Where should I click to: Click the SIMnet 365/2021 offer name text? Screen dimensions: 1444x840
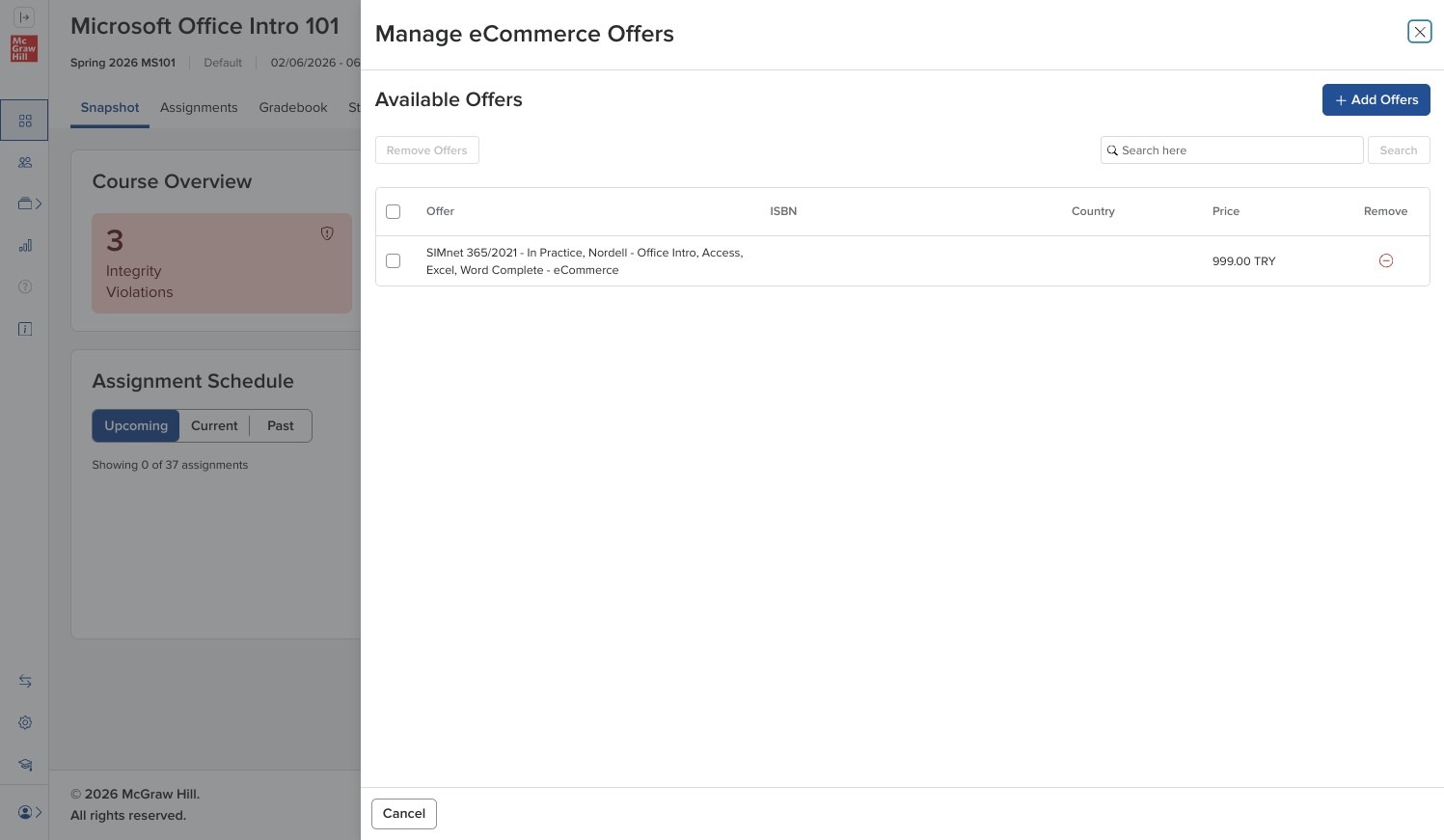coord(585,261)
